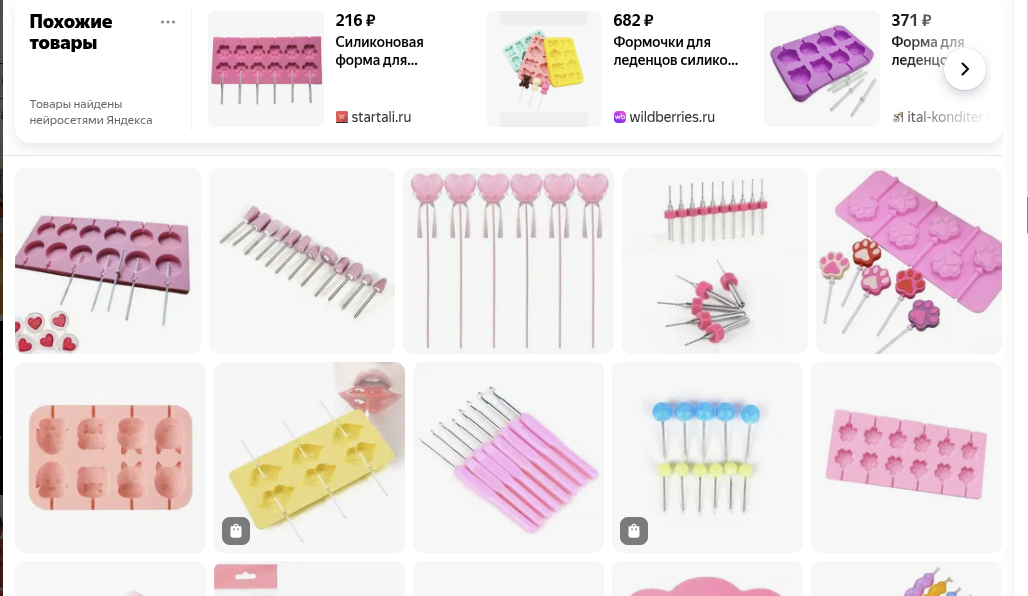Image resolution: width=1028 pixels, height=596 pixels.
Task: Open the pink heart lollipop sticks image
Action: 509,261
